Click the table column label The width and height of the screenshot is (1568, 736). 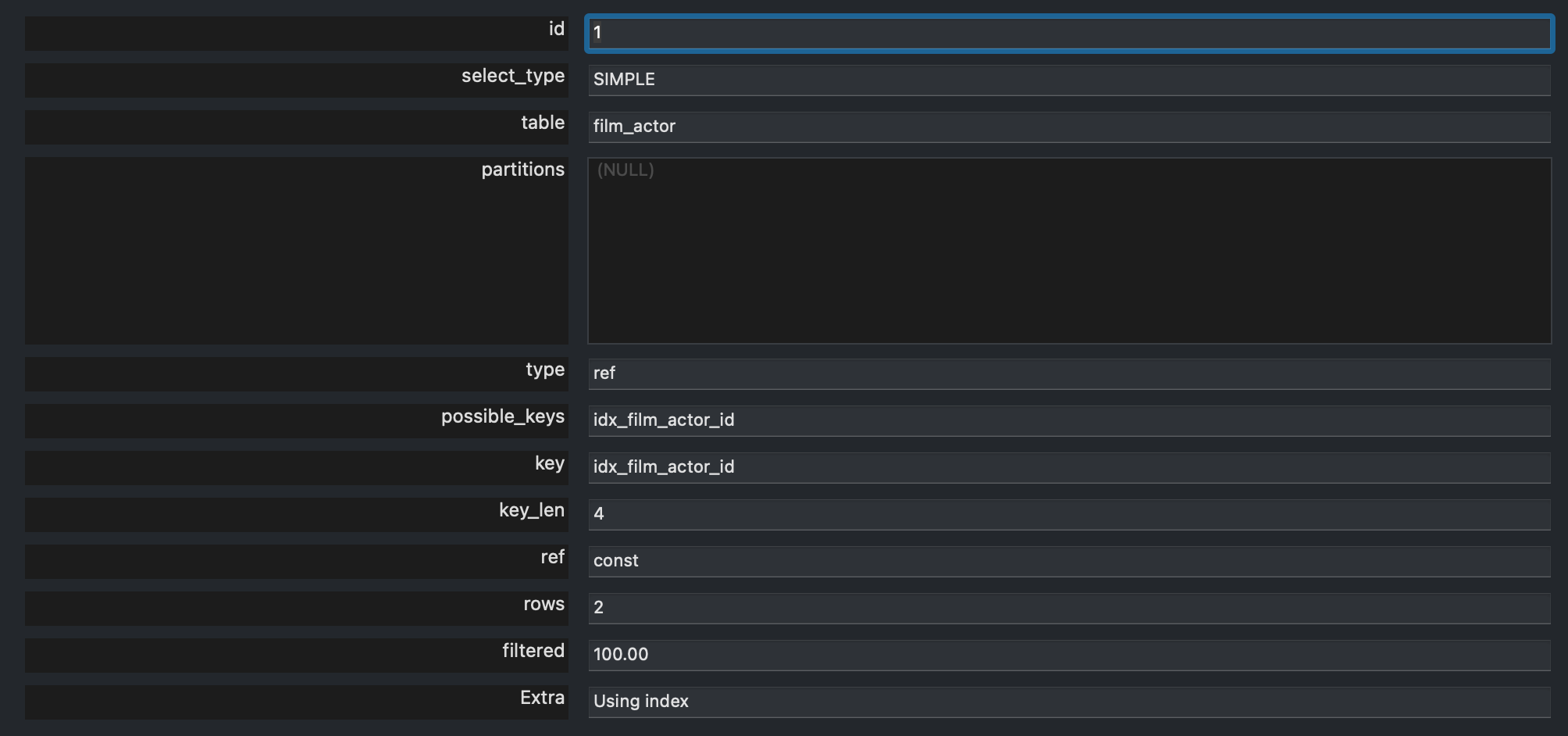543,123
